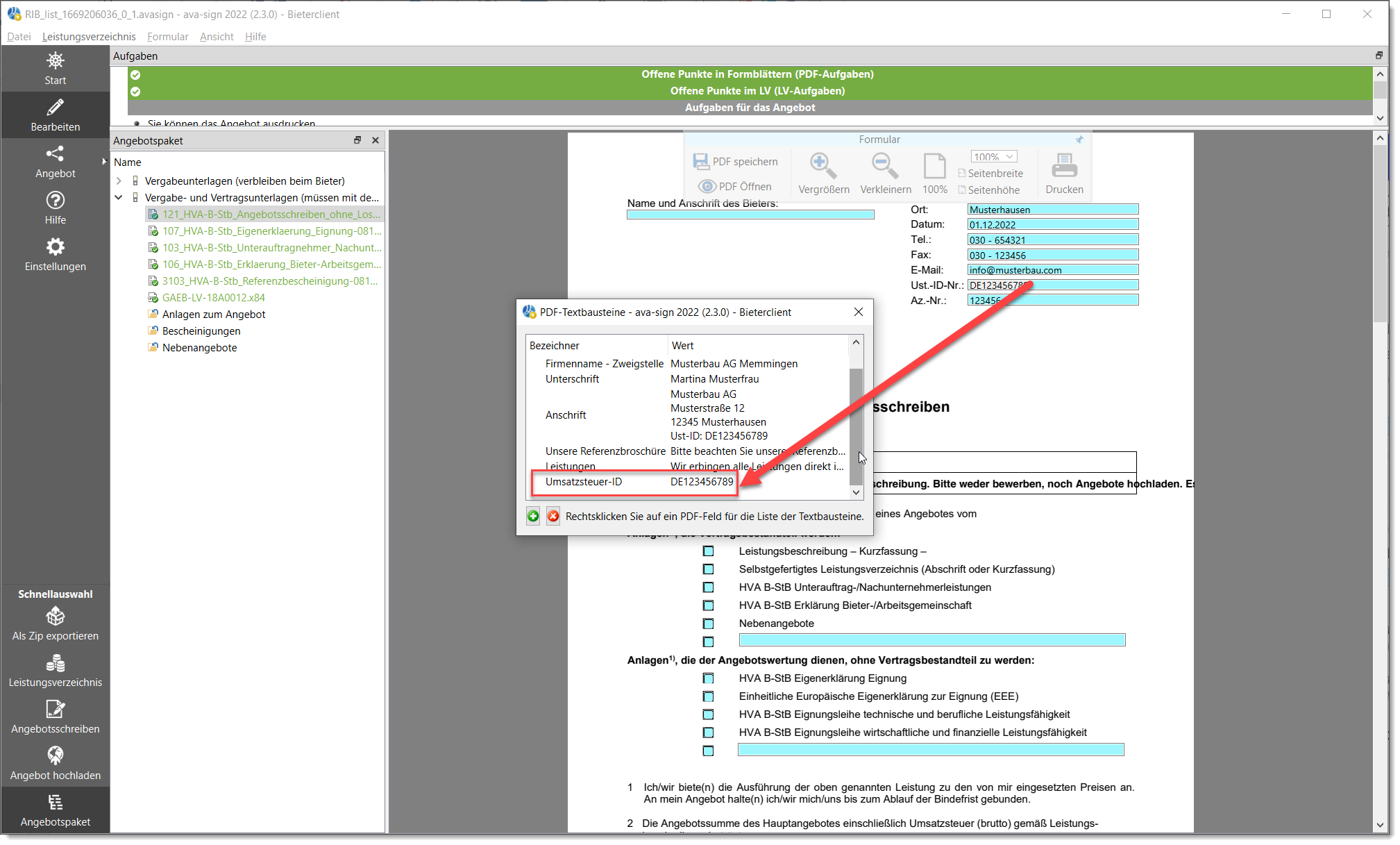1400x845 pixels.
Task: Click Angebot hochladen quick action
Action: click(x=56, y=764)
